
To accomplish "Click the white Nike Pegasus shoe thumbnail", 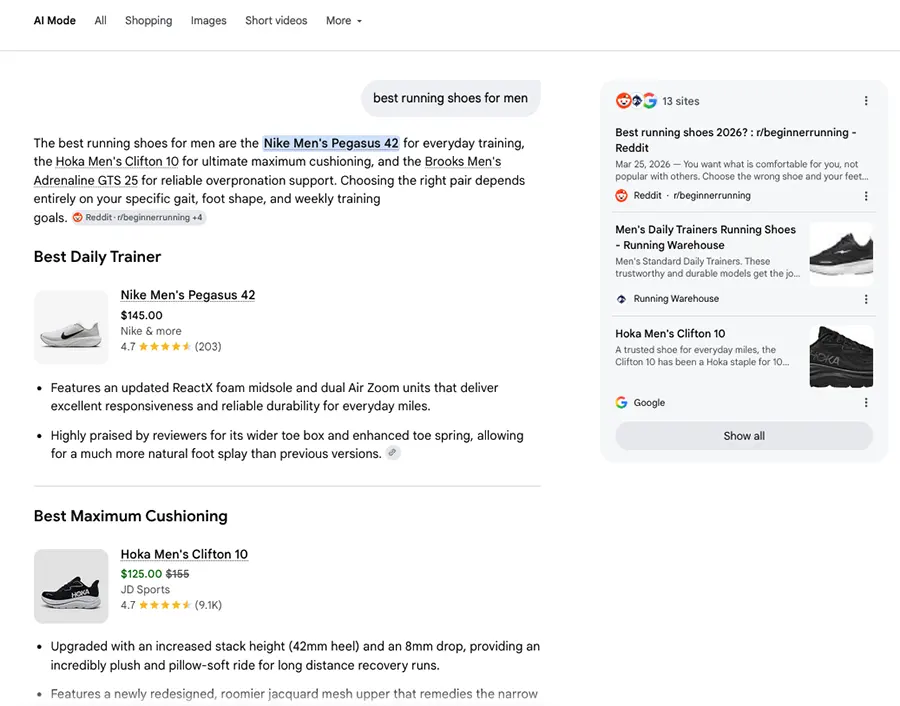I will pos(71,327).
